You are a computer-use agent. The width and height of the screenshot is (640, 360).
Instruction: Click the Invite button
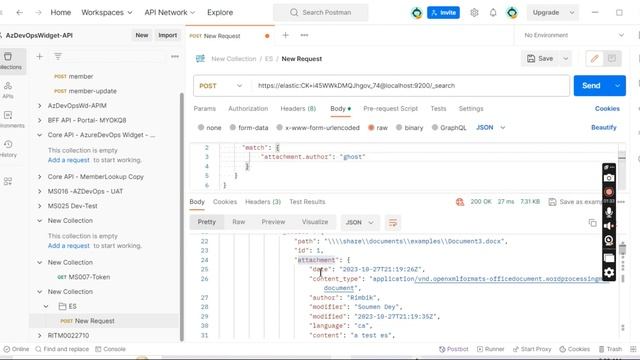(x=443, y=13)
